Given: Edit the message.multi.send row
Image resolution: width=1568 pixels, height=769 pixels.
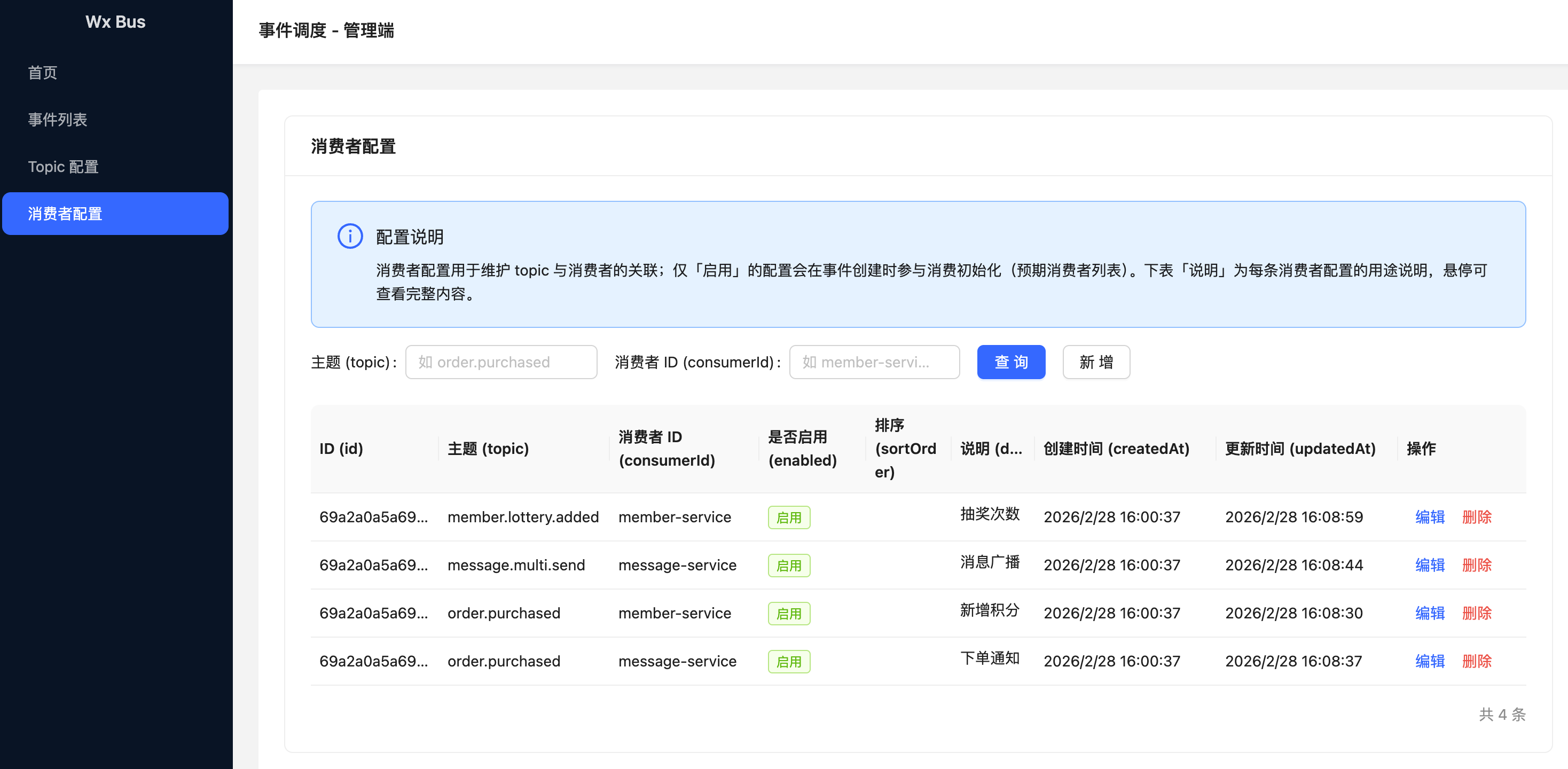Looking at the screenshot, I should pos(1429,565).
